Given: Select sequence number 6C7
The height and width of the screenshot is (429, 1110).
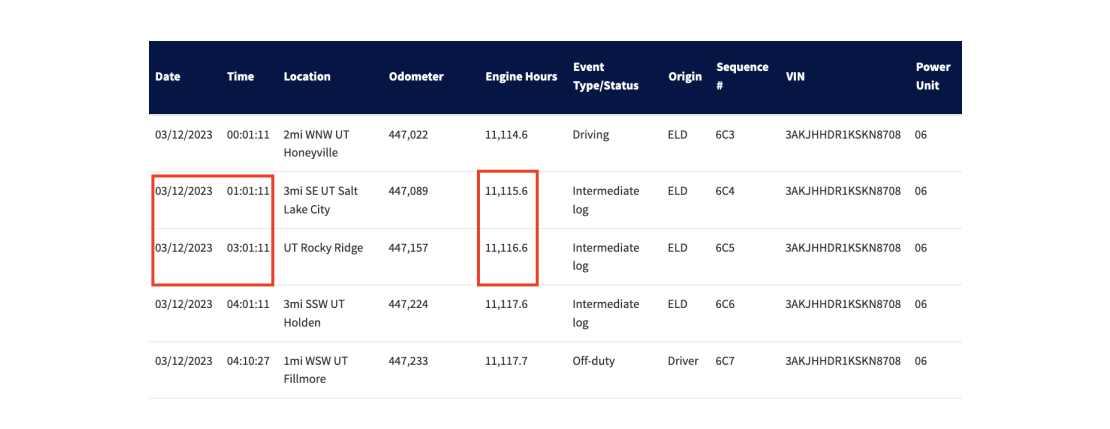Looking at the screenshot, I should 725,361.
